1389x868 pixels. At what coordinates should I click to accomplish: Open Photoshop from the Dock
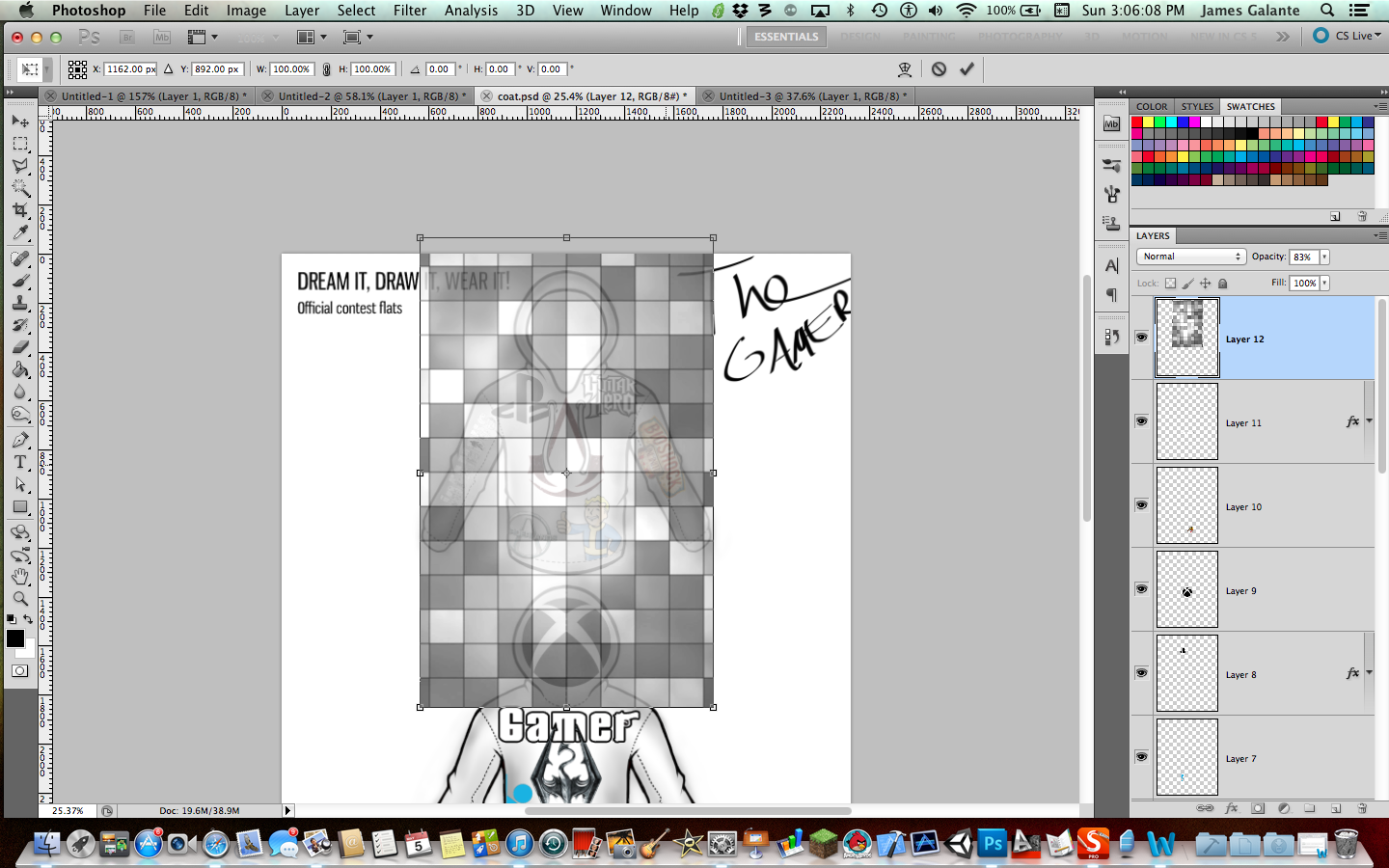(x=992, y=844)
